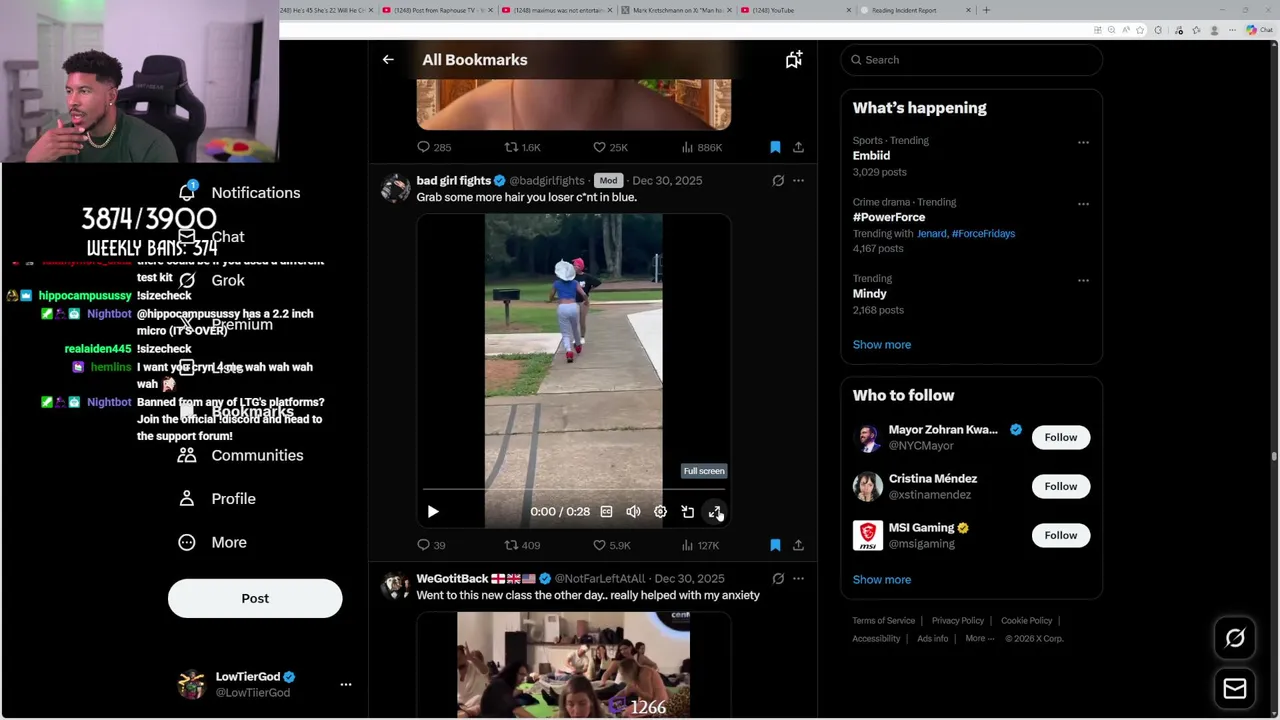Compose with the Post button
Image resolution: width=1280 pixels, height=720 pixels.
click(x=255, y=598)
